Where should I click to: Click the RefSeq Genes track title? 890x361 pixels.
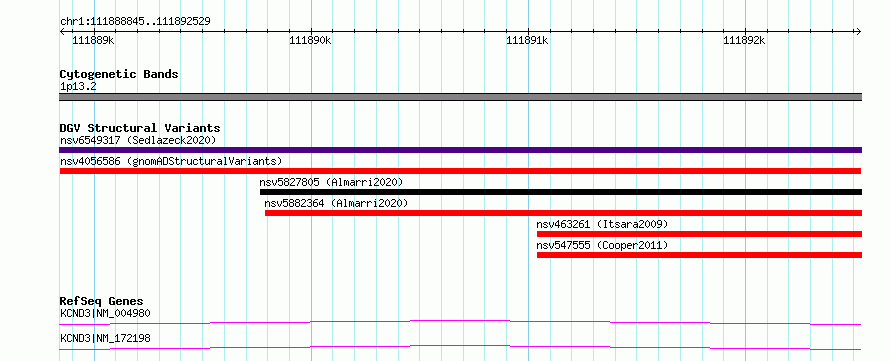(x=102, y=301)
